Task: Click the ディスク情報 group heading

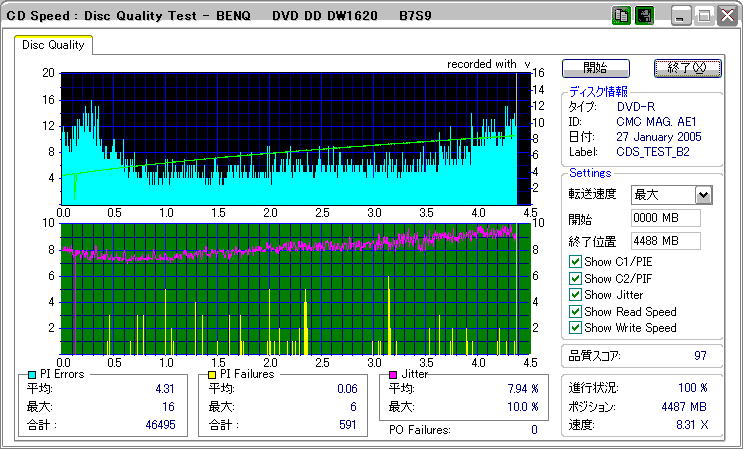Action: [598, 91]
